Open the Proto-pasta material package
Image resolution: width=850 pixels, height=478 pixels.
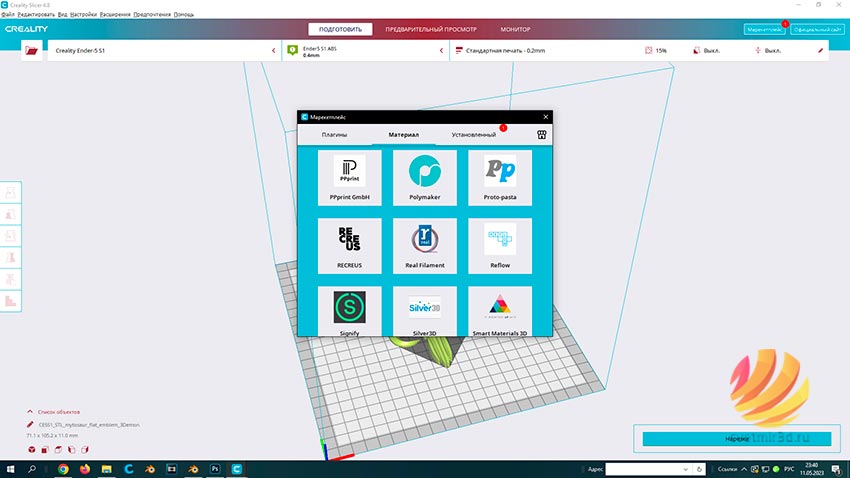tap(500, 178)
